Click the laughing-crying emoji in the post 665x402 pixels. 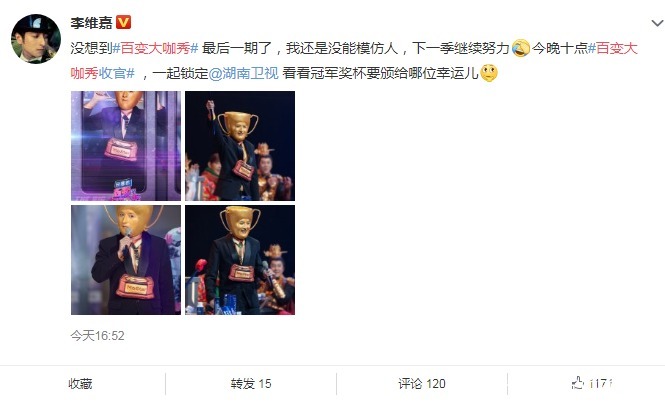point(521,48)
